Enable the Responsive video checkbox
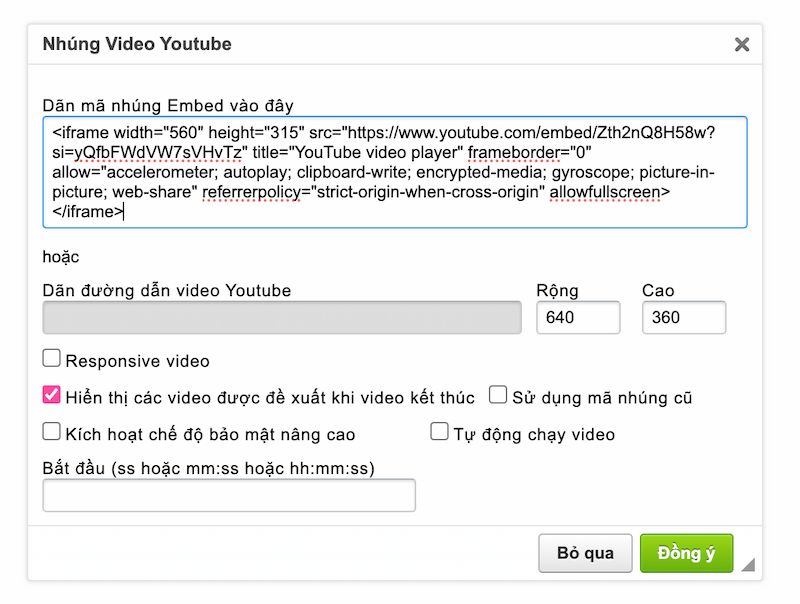This screenshot has height=604, width=800. (52, 359)
